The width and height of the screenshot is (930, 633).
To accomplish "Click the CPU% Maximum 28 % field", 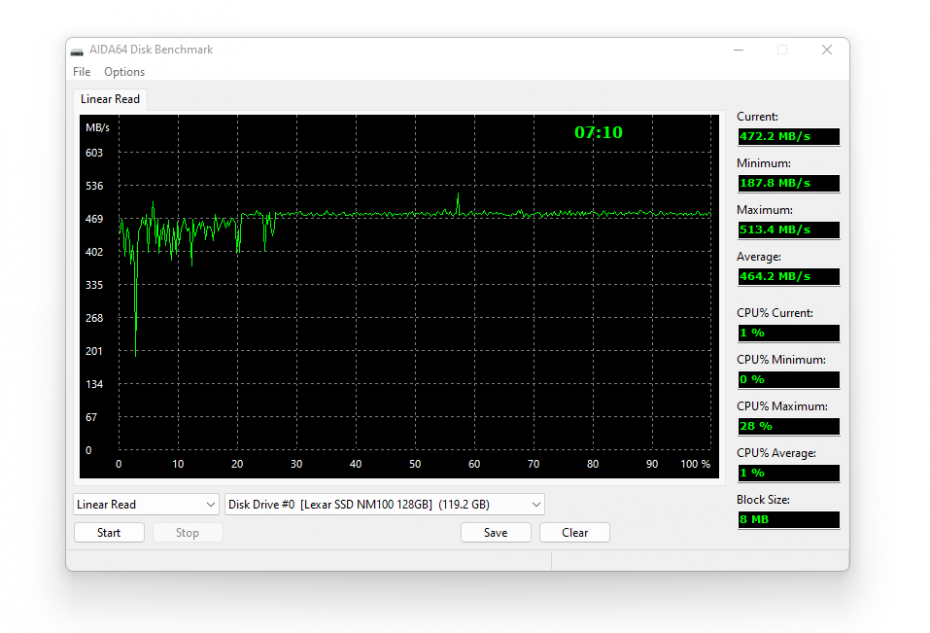I will [788, 426].
